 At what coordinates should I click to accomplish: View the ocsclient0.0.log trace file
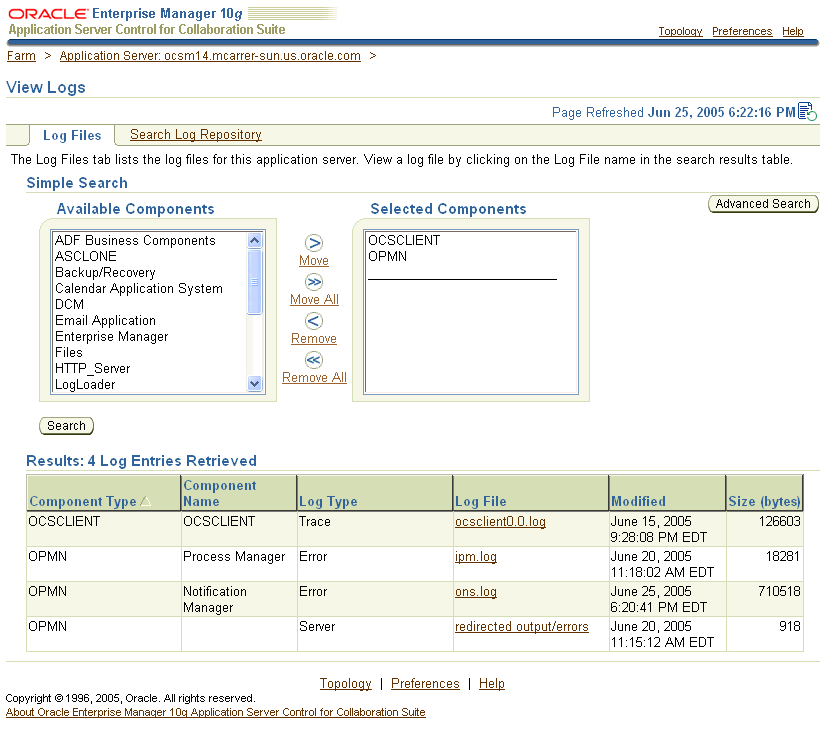tap(500, 521)
